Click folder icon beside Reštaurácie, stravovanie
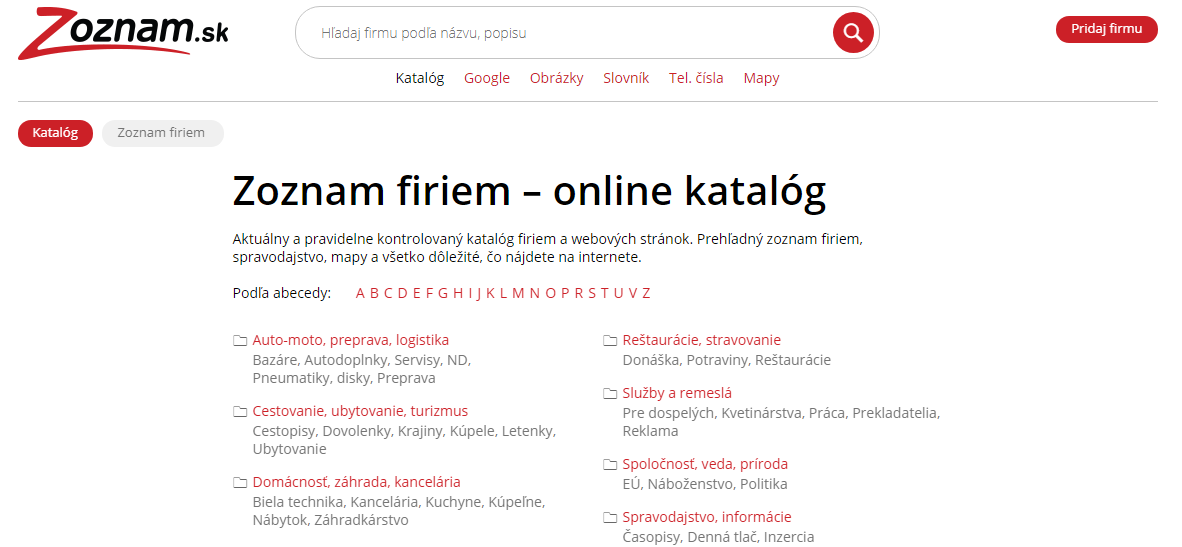The image size is (1182, 547). [610, 341]
